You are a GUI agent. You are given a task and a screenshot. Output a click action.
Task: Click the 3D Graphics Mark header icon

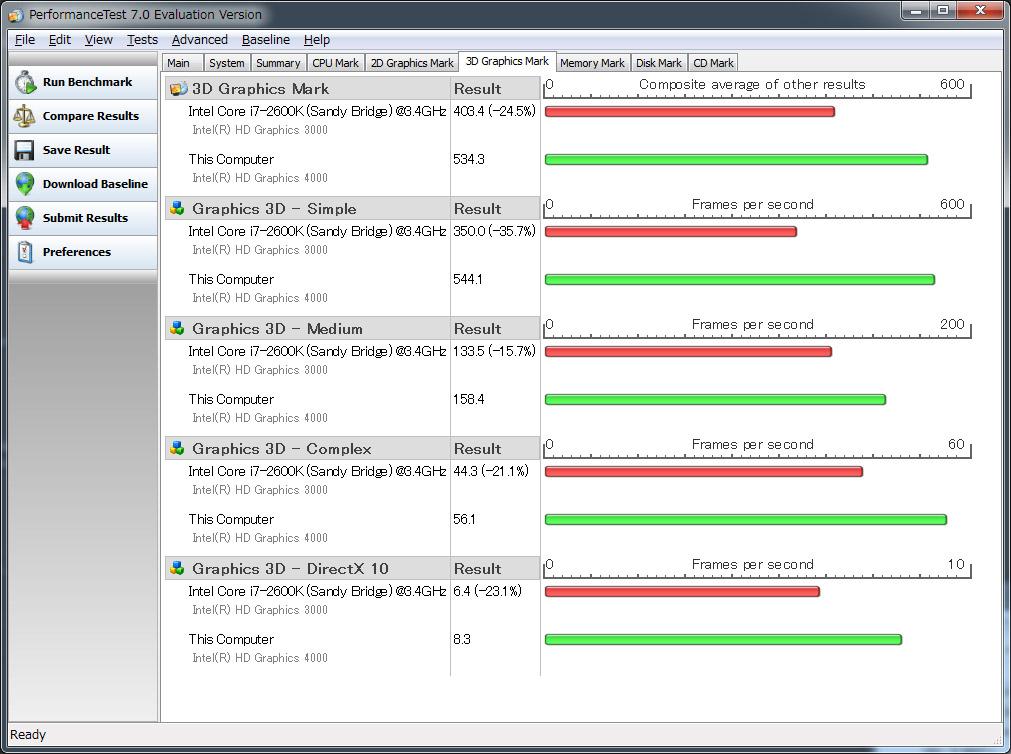(178, 89)
